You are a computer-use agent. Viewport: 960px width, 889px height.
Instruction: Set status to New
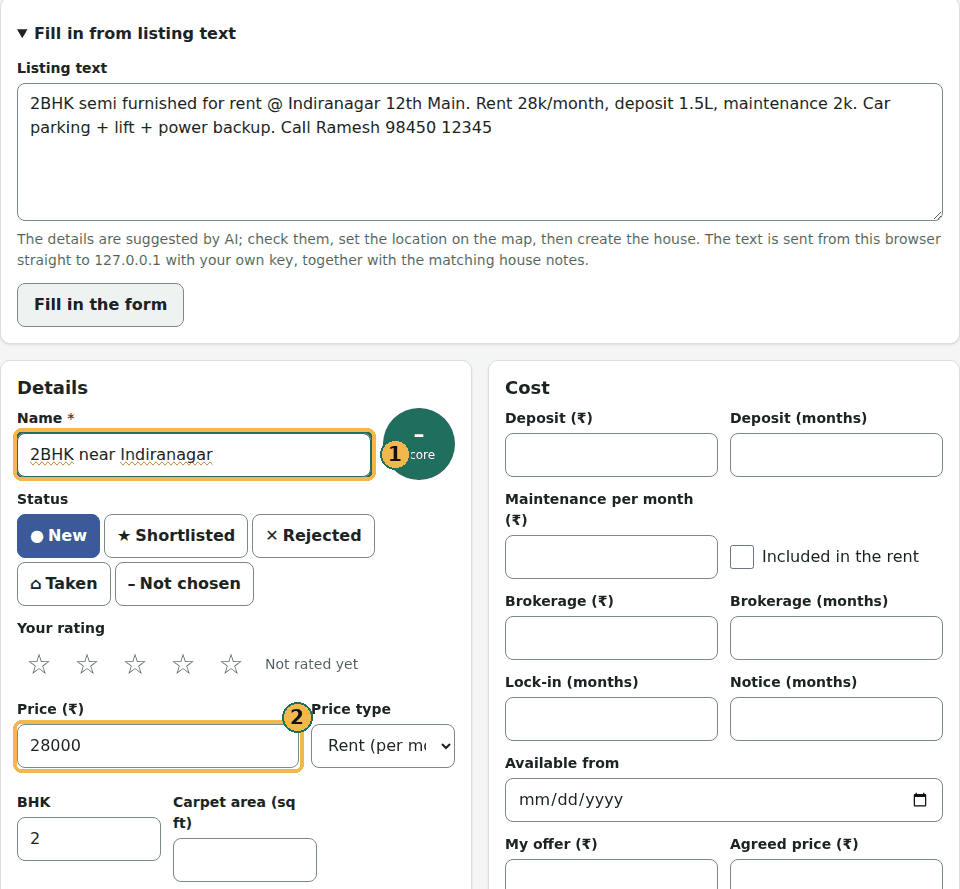pos(58,536)
